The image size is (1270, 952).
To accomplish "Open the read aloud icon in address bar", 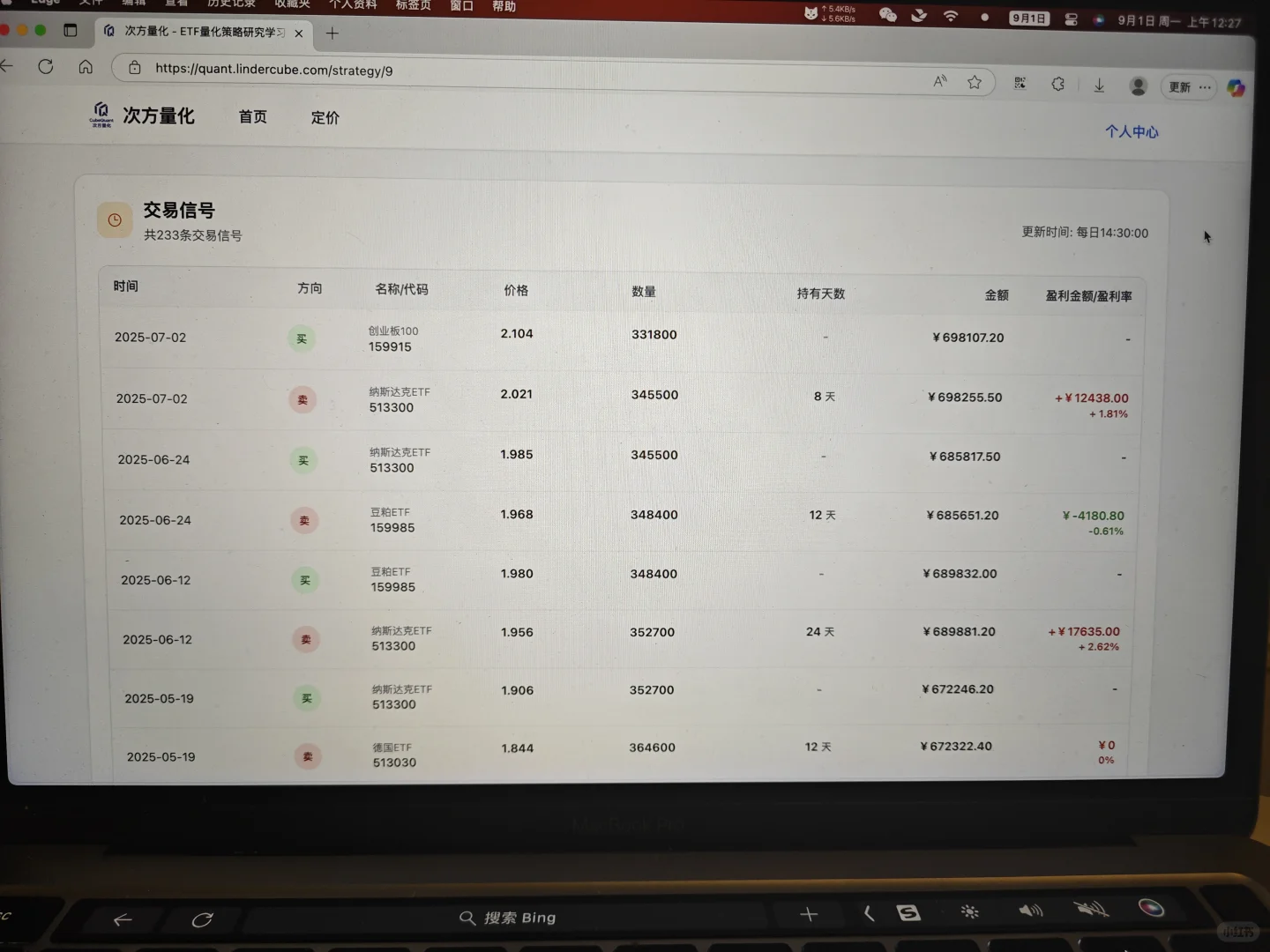I will click(x=938, y=80).
